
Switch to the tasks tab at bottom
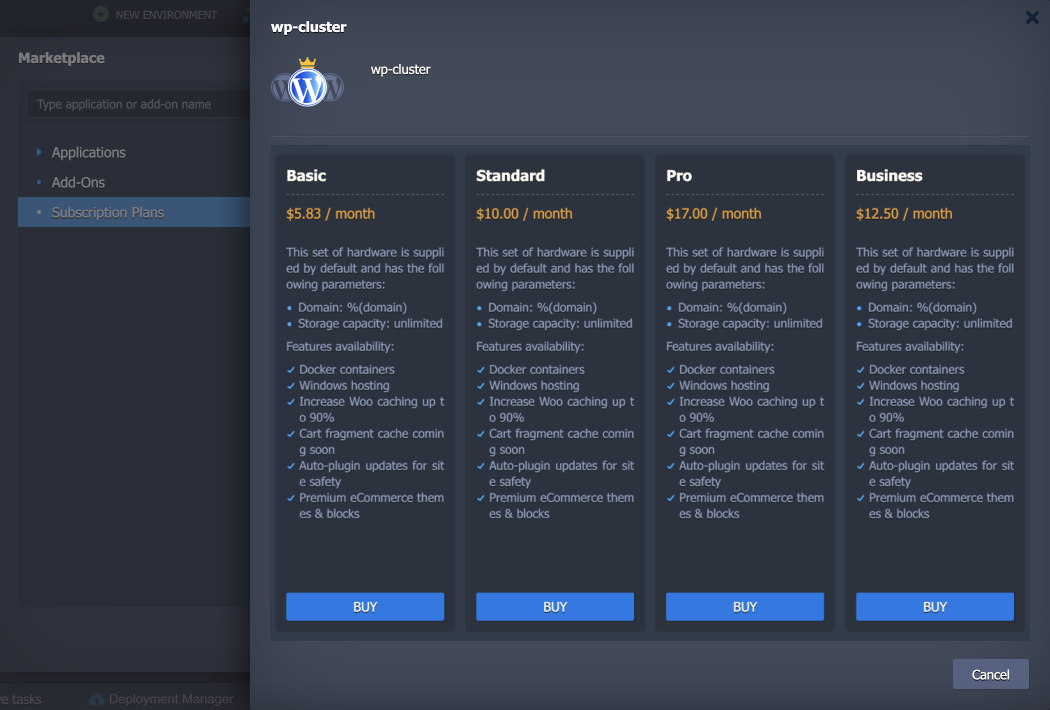(x=22, y=699)
